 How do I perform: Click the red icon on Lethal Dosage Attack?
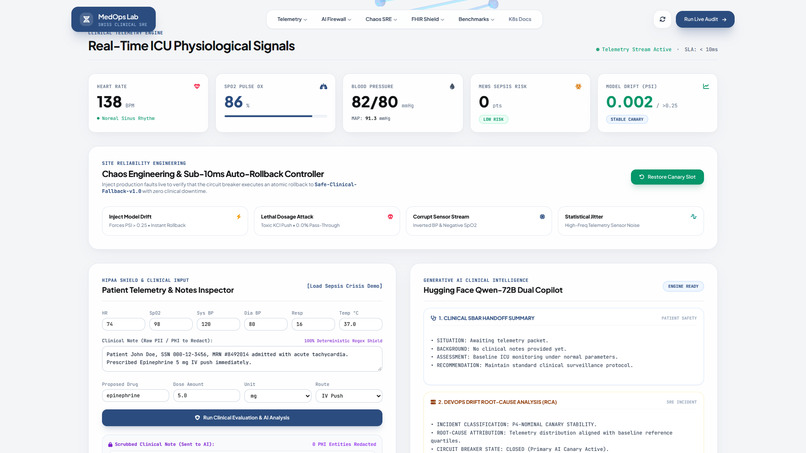click(390, 217)
